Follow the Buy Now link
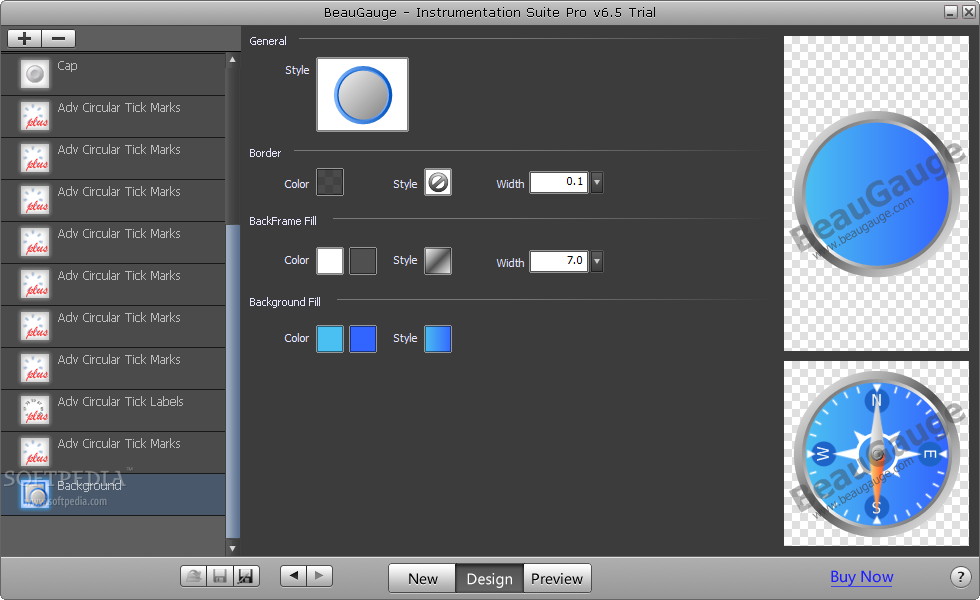980x600 pixels. click(x=861, y=577)
